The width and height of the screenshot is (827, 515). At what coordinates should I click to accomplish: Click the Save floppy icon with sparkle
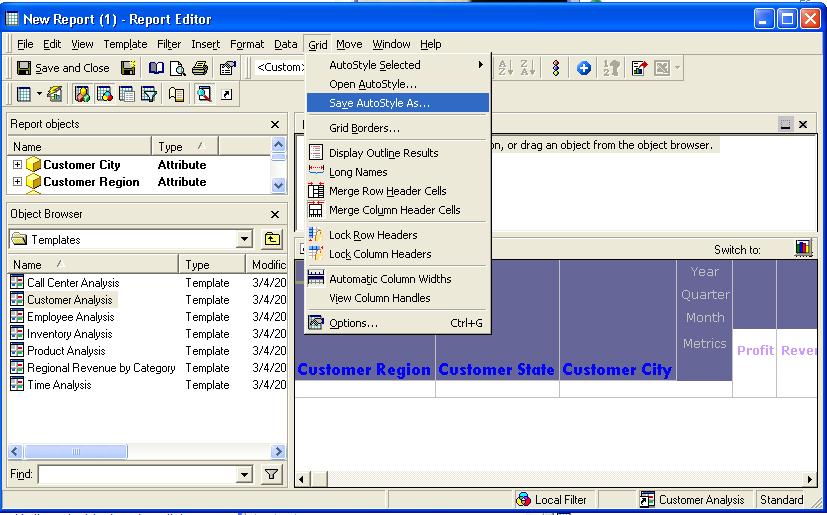[128, 68]
